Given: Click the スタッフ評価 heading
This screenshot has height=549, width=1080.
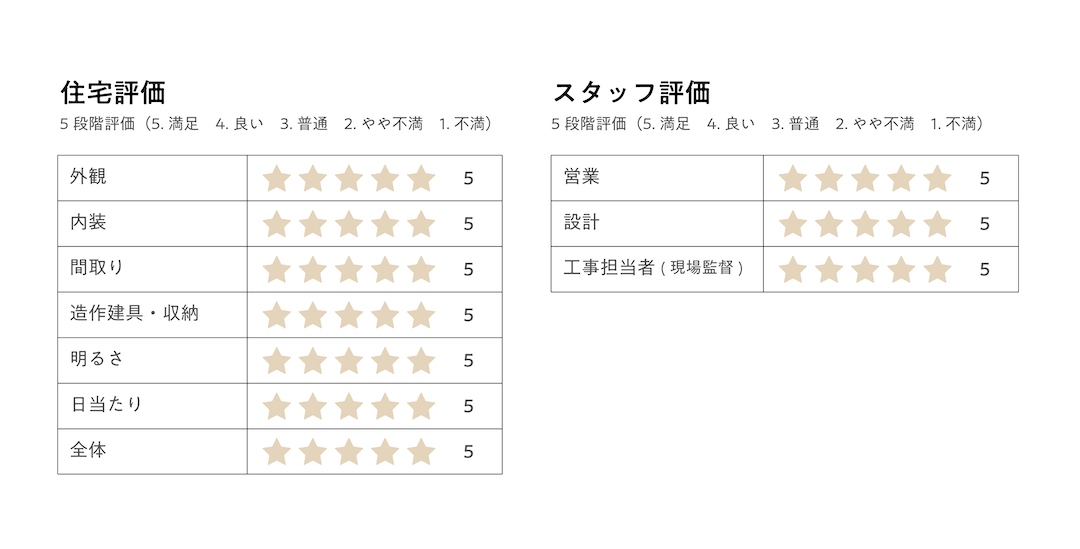Looking at the screenshot, I should pyautogui.click(x=632, y=92).
